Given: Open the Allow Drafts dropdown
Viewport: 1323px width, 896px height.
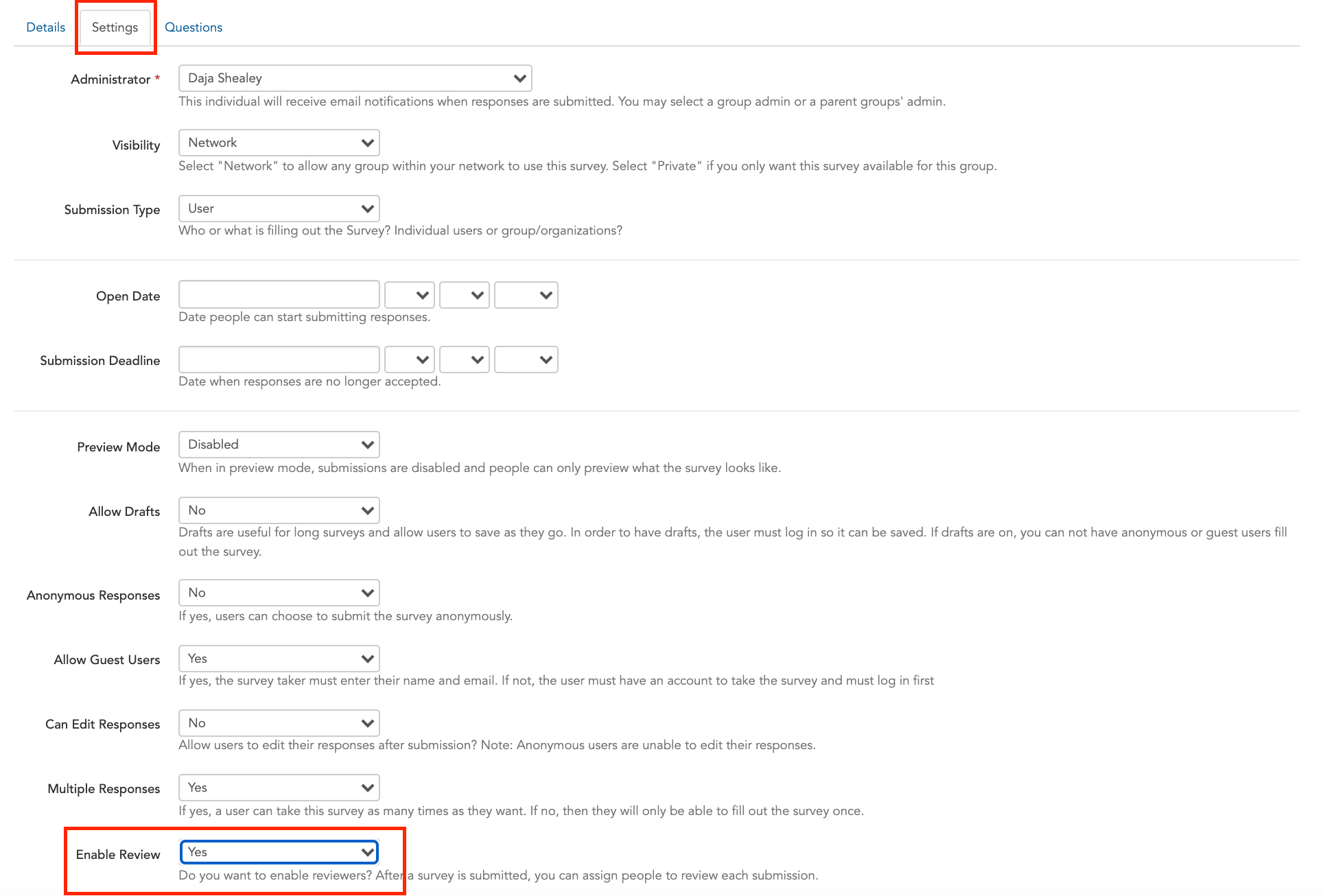Looking at the screenshot, I should click(x=279, y=510).
